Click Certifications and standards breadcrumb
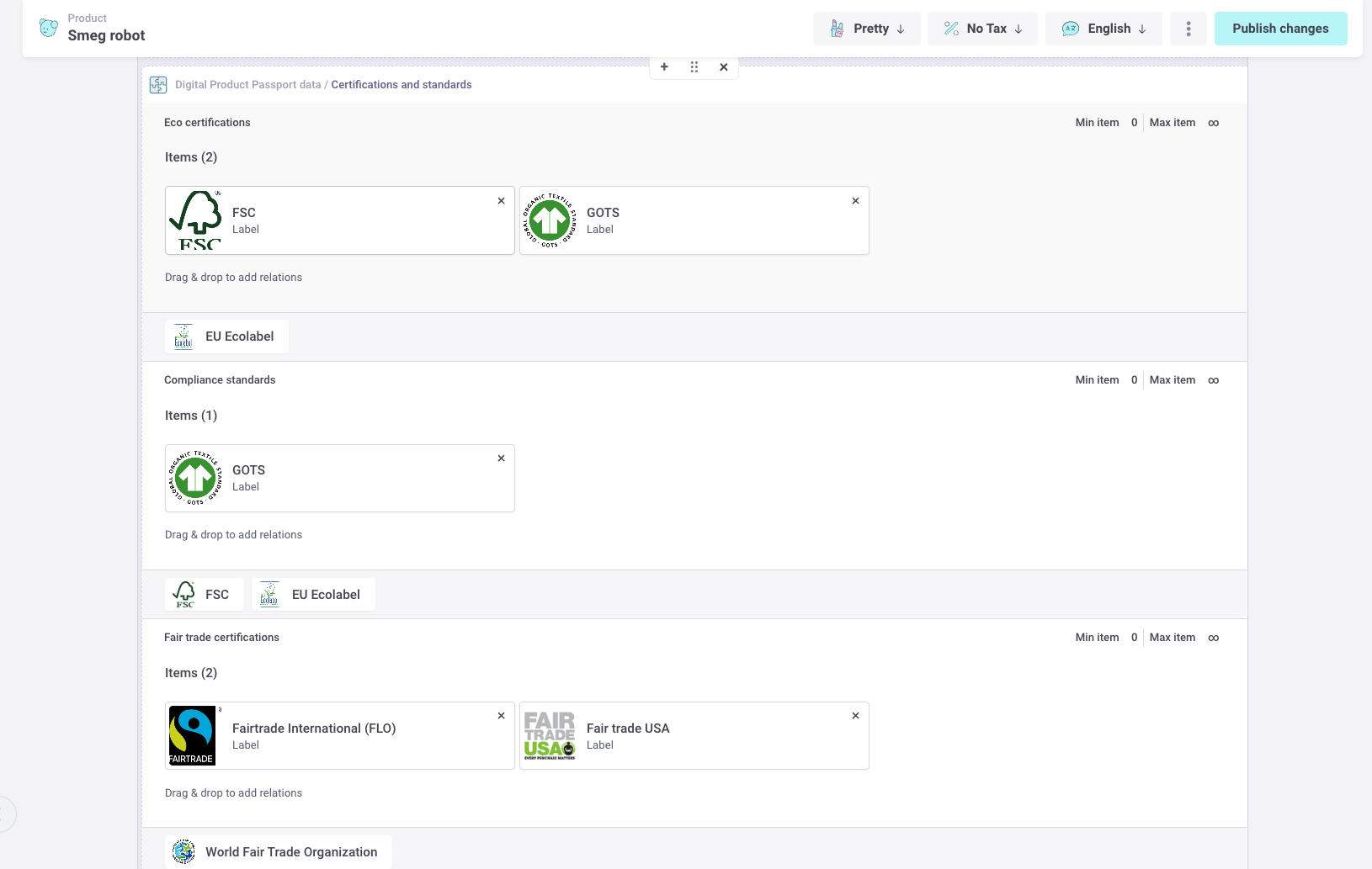 tap(401, 85)
